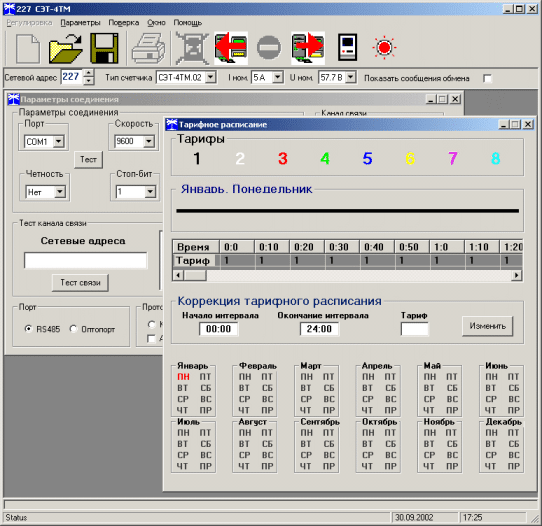Screen dimensions: 542x526
Task: Click the red indicator lamp icon
Action: point(384,47)
